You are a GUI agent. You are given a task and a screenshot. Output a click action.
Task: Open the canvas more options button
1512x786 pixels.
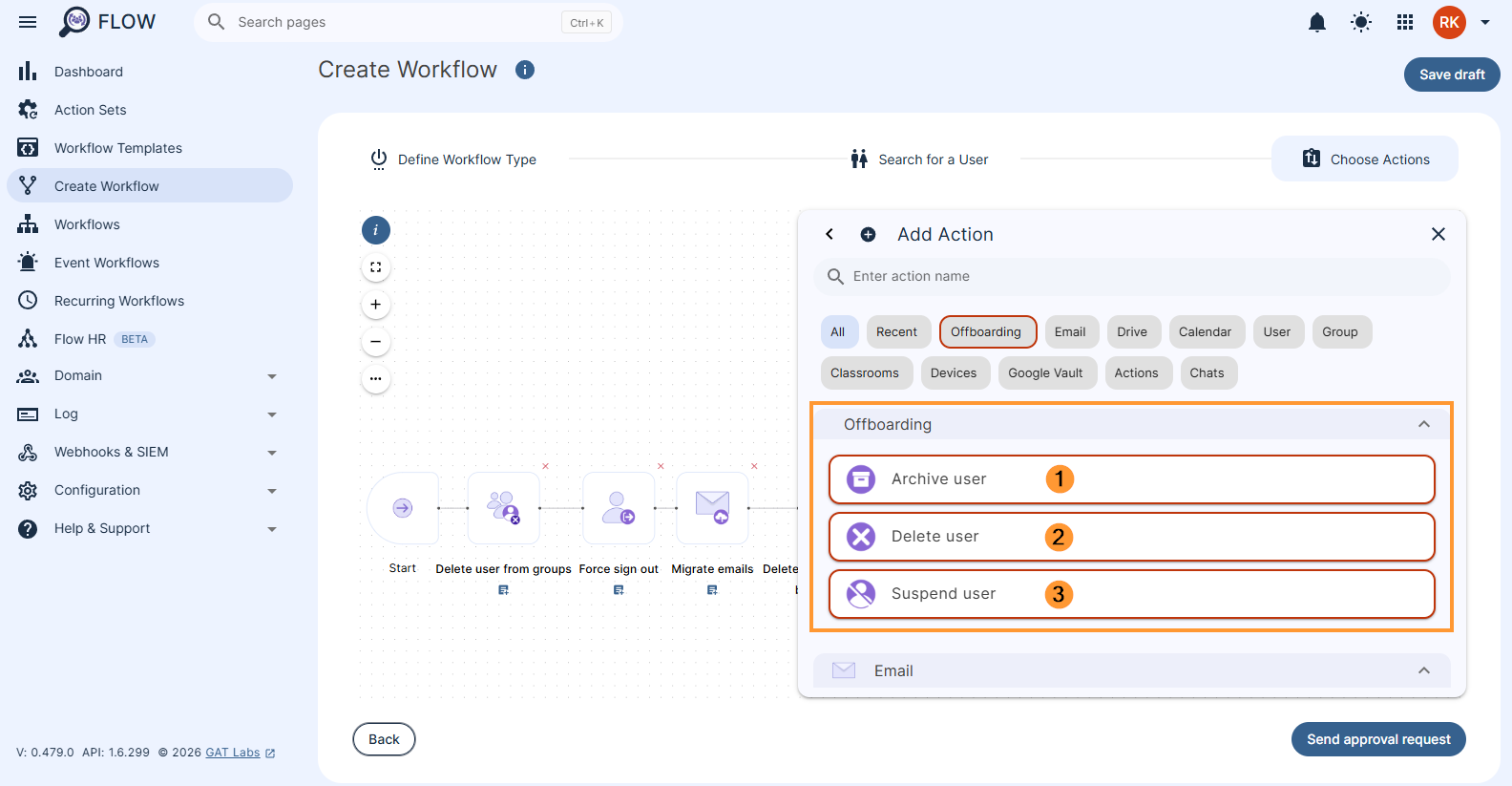376,379
